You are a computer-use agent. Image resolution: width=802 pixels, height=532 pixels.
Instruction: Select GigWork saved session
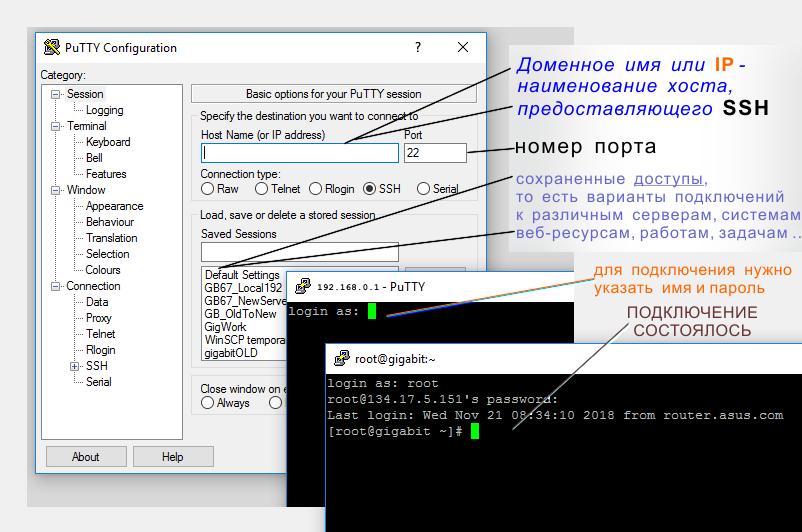(226, 327)
